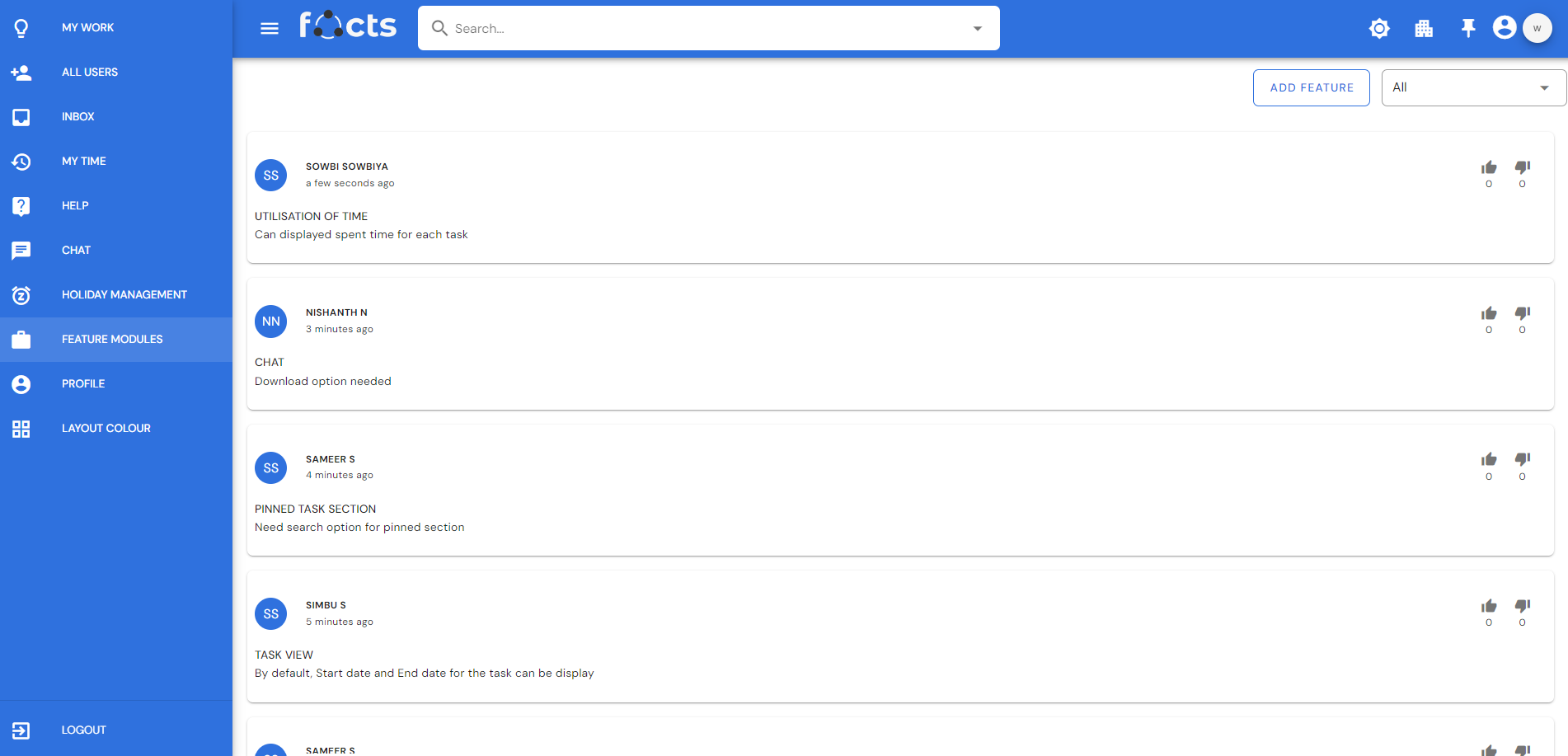
Task: Click the hamburger menu icon
Action: point(270,29)
